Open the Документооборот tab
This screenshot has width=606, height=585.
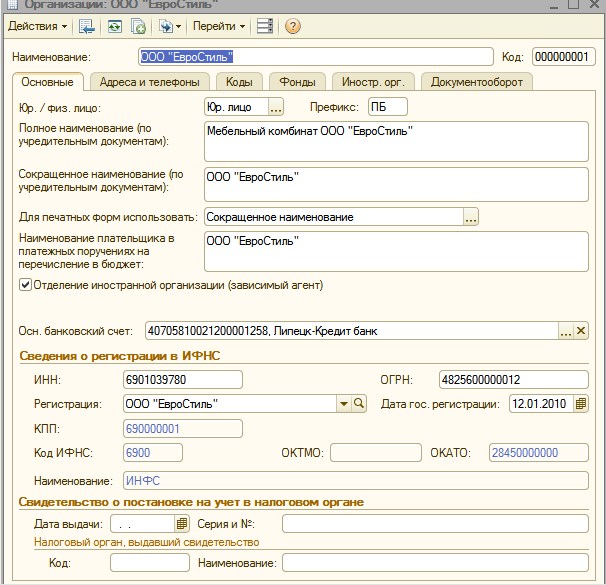point(477,82)
